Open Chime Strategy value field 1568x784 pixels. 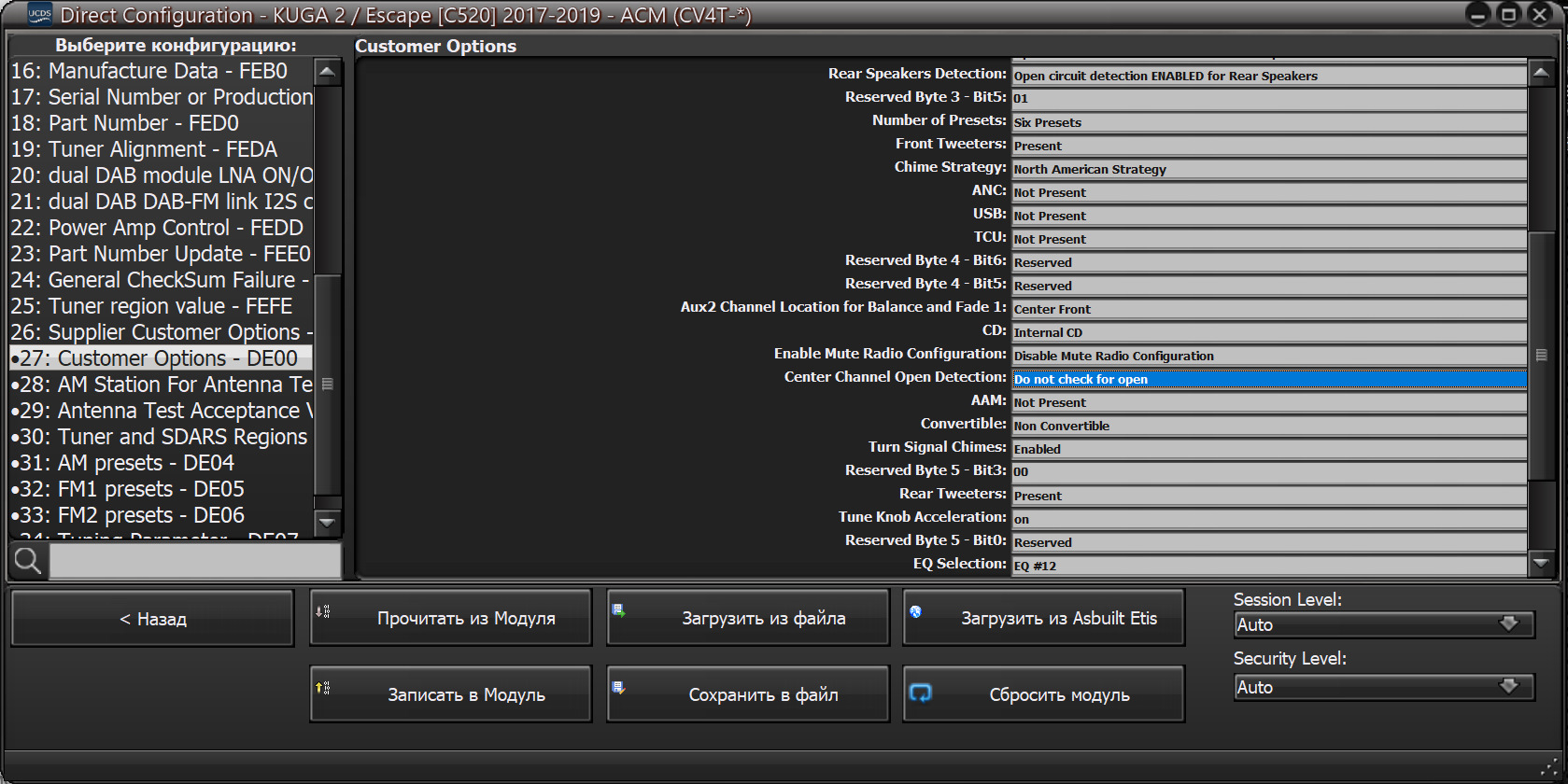1269,169
